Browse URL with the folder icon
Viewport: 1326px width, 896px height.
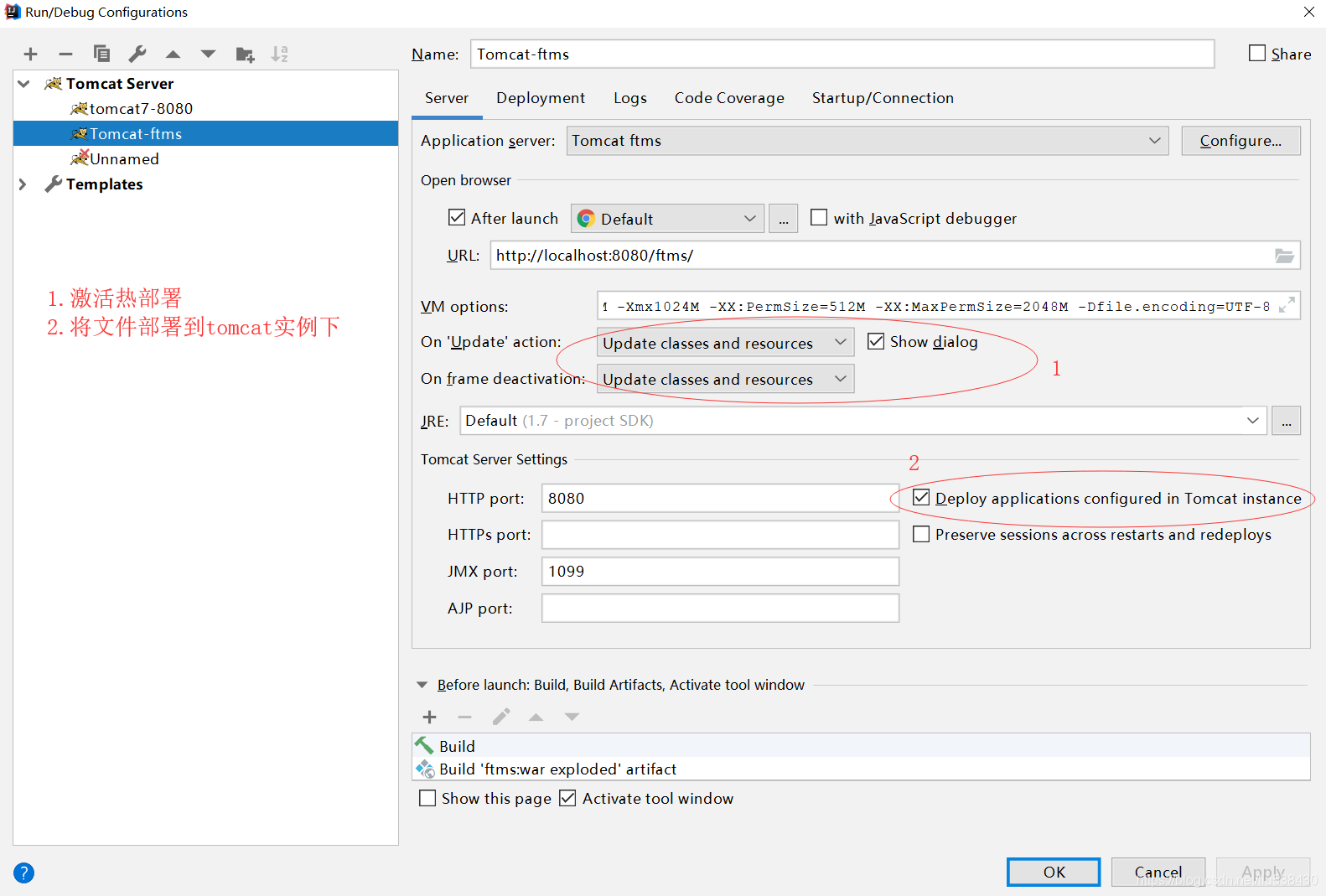pyautogui.click(x=1284, y=256)
